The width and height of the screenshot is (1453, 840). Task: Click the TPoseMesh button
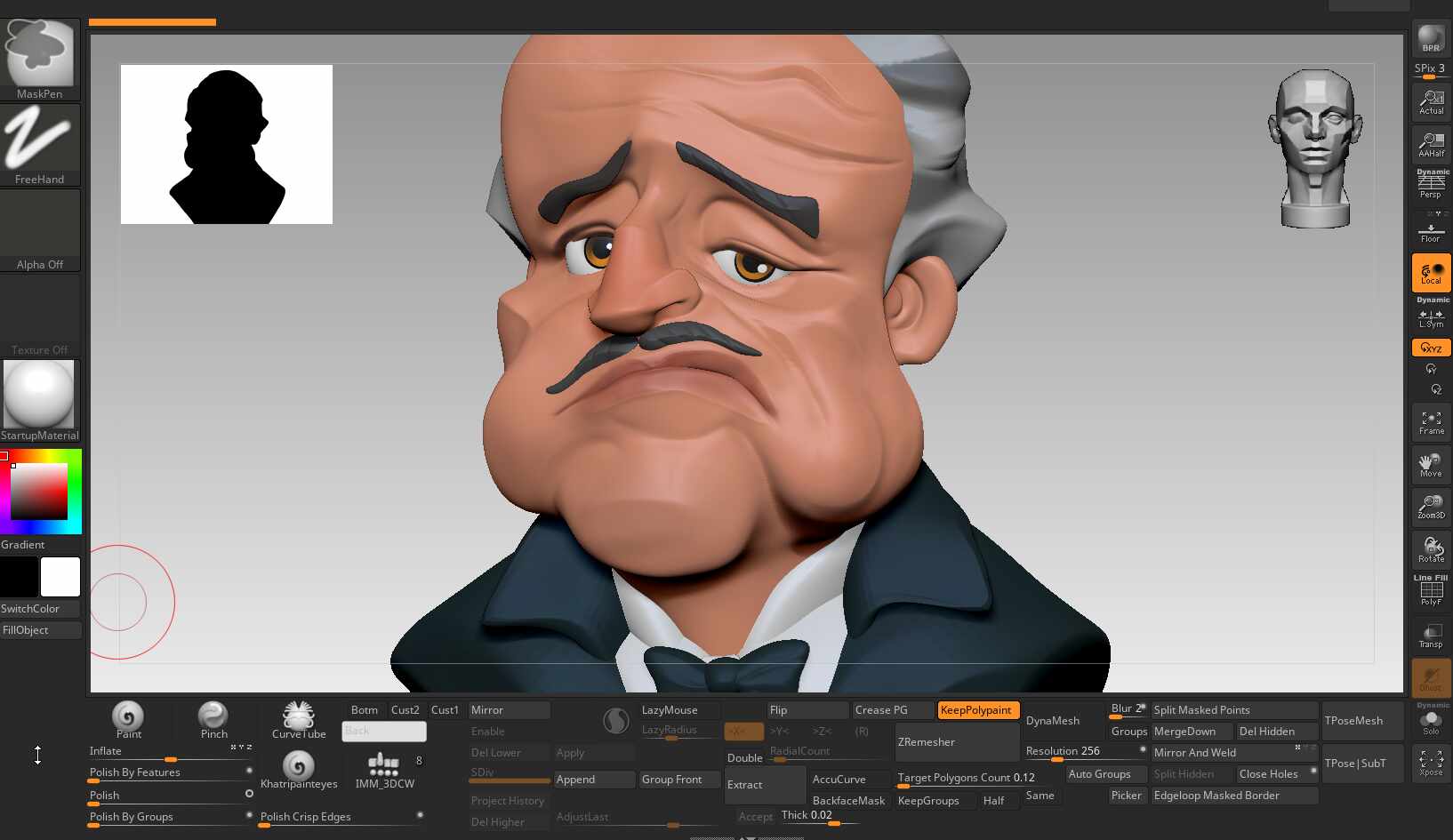click(1363, 721)
